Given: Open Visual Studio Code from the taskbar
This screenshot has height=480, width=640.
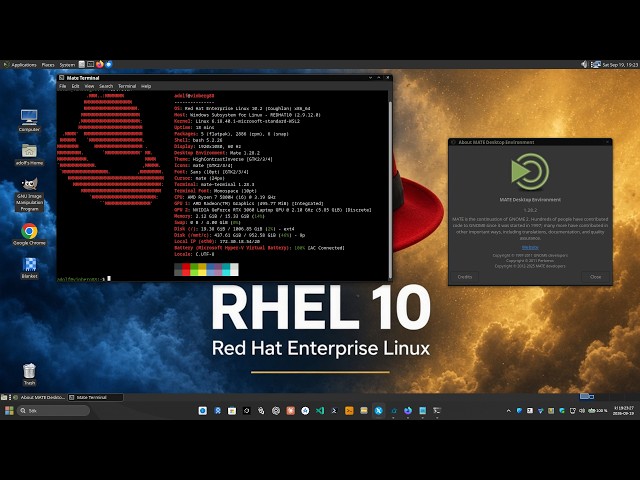Looking at the screenshot, I should [x=320, y=411].
